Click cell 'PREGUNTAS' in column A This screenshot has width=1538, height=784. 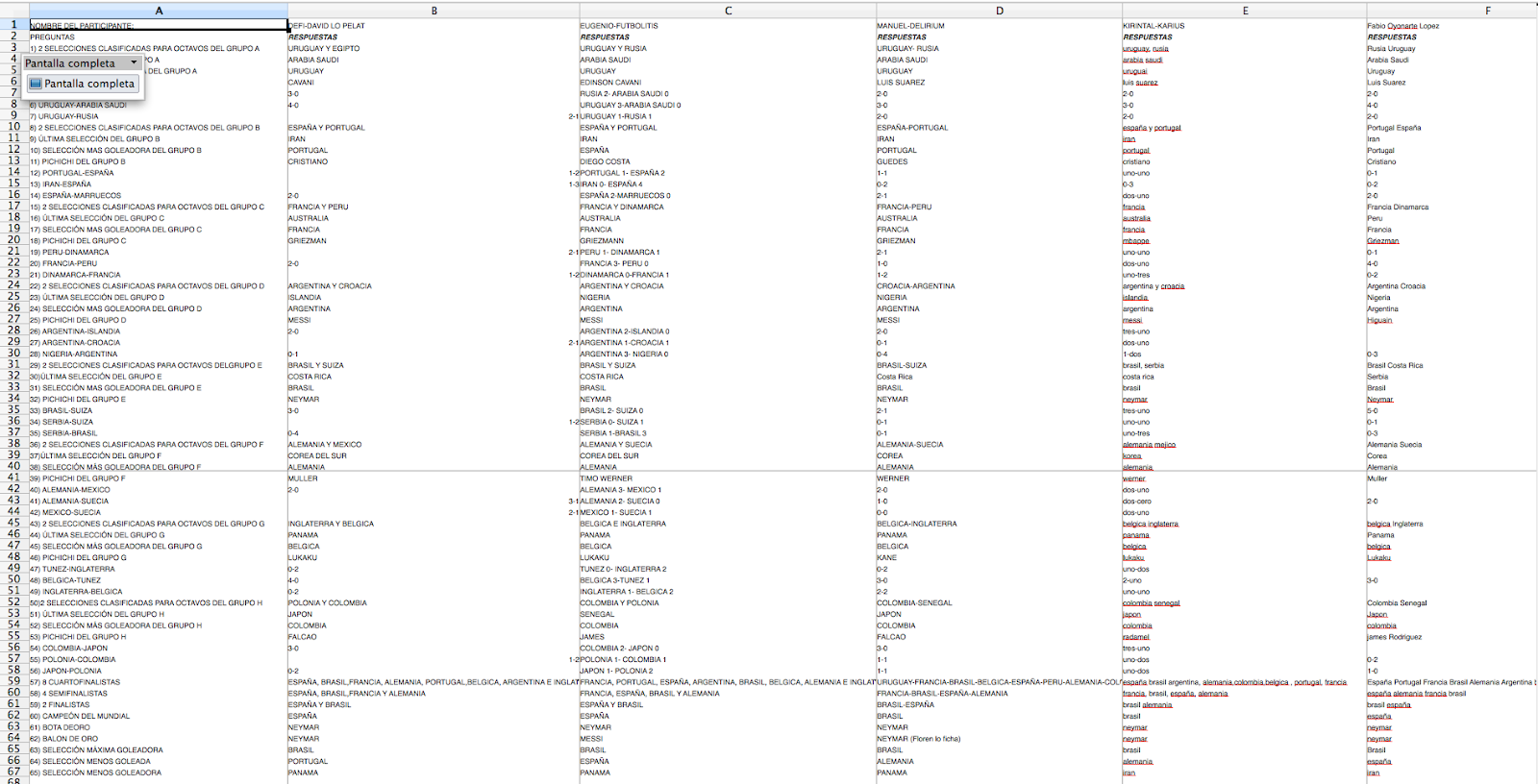pyautogui.click(x=52, y=37)
